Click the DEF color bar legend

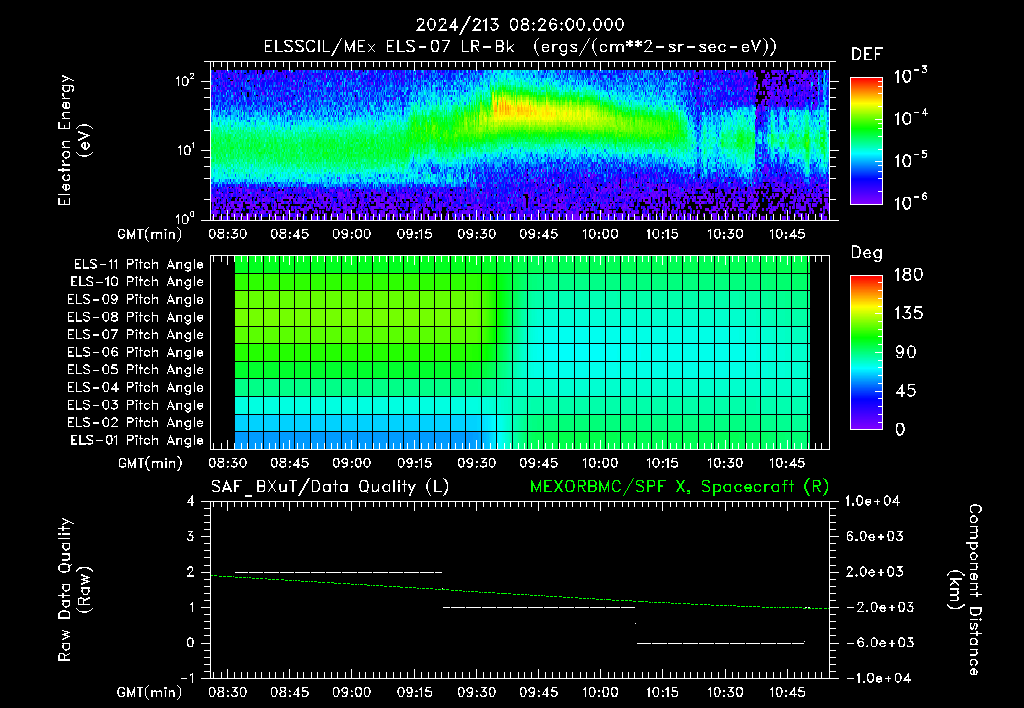click(867, 141)
